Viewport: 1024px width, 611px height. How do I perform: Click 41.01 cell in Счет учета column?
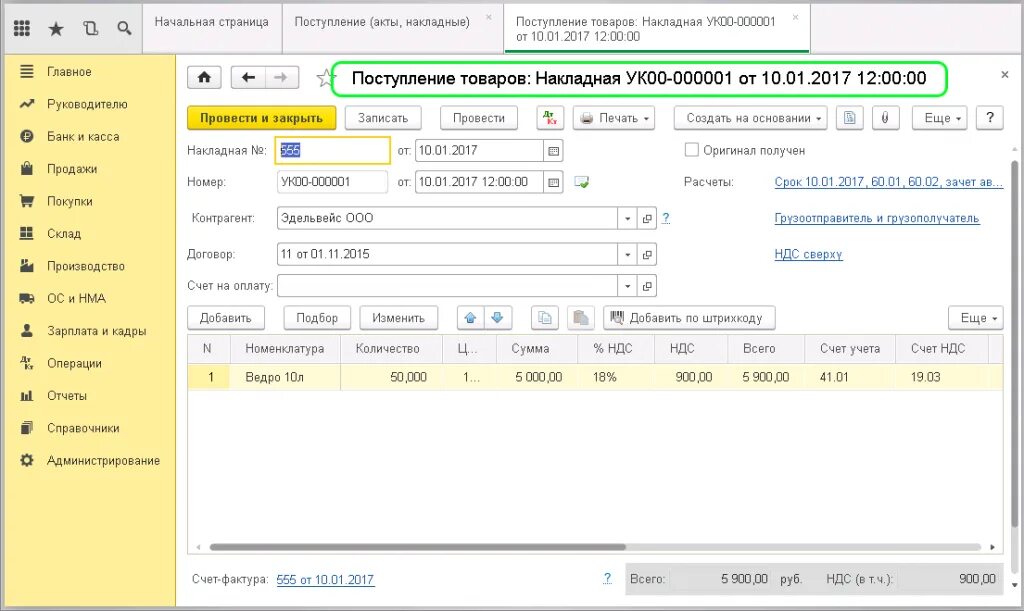(849, 377)
